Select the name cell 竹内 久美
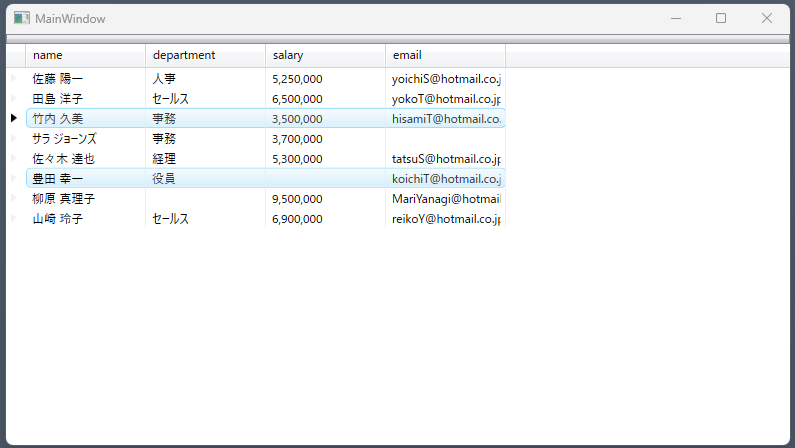This screenshot has height=448, width=795. point(86,118)
